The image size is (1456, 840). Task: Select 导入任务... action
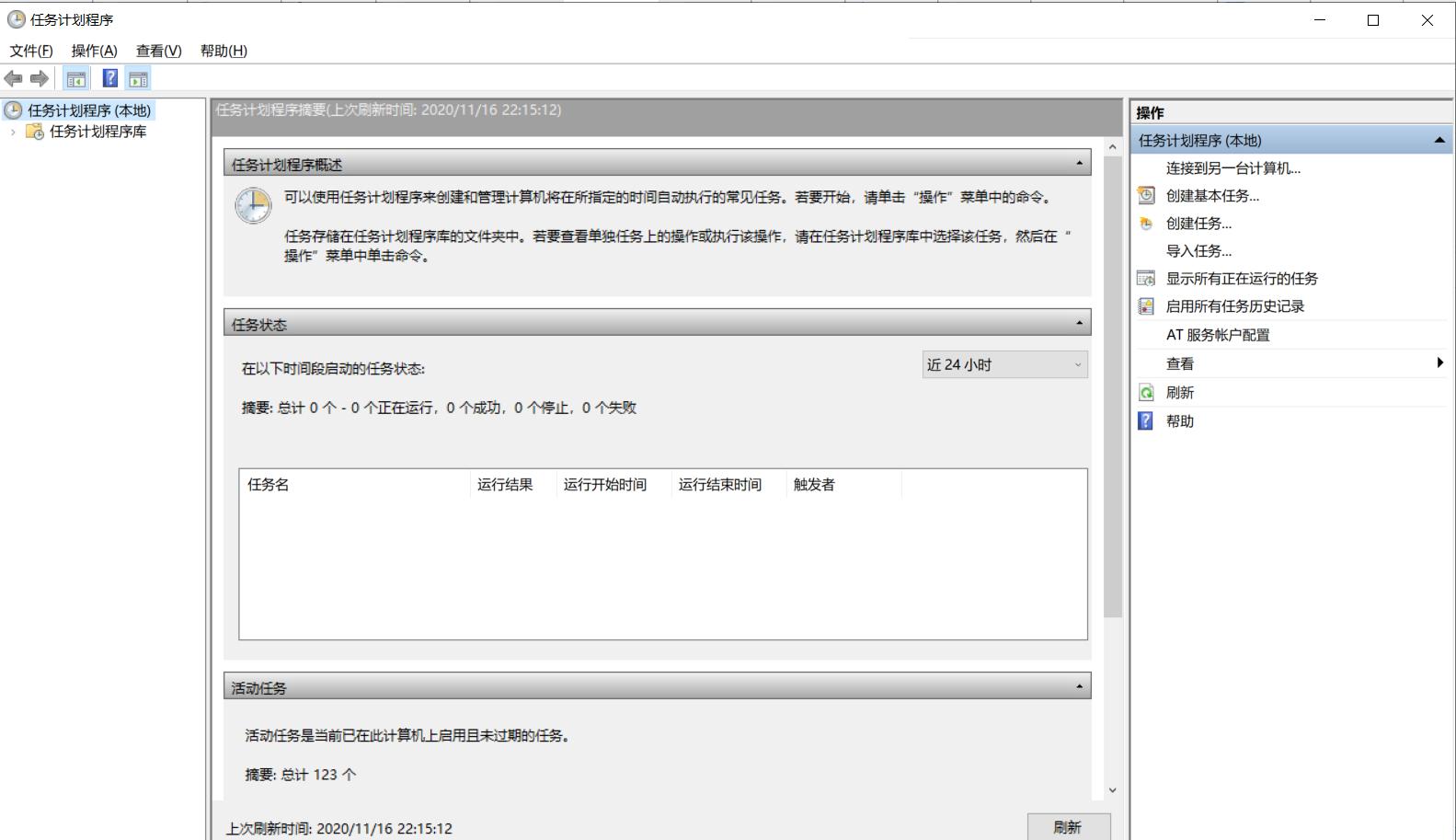pos(1198,251)
